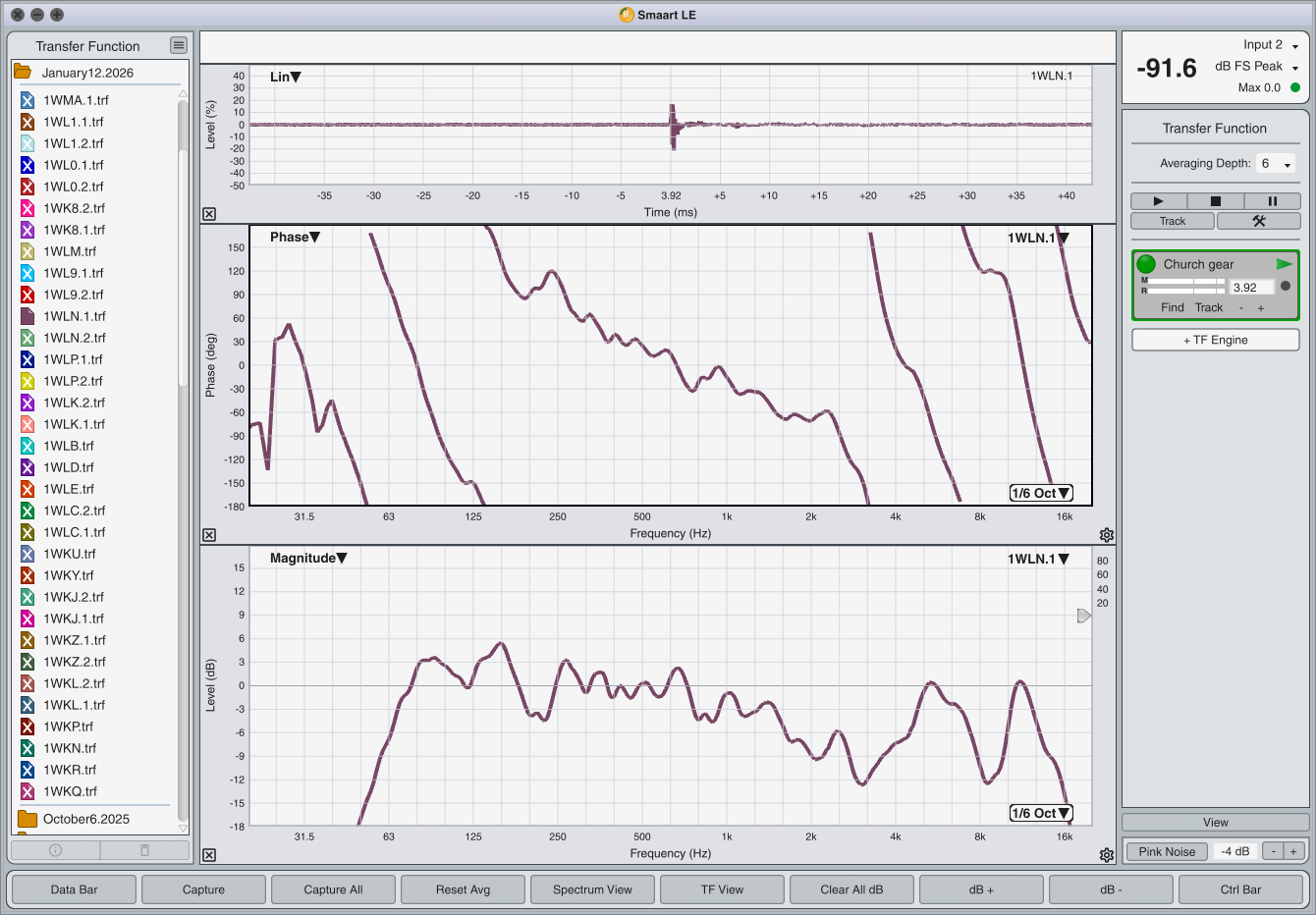Click the Magnitude plot settings gear icon
Screen dimensions: 1316x915
1107,855
